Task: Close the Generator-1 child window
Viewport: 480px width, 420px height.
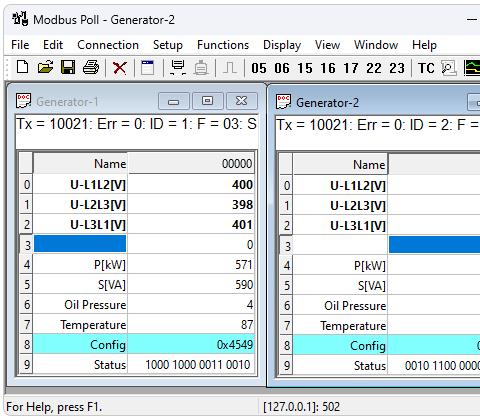Action: pyautogui.click(x=241, y=101)
